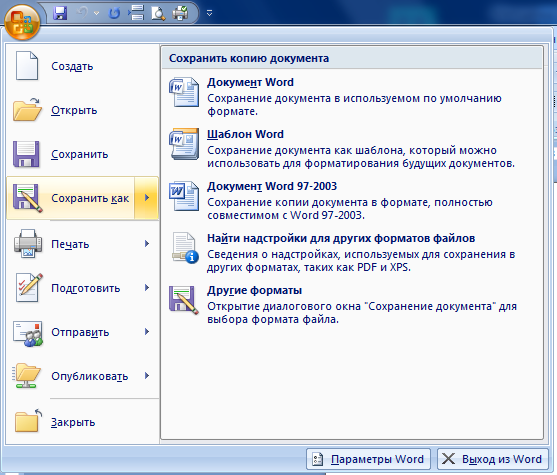557x475 pixels.
Task: Expand the Отправить submenu arrow
Action: pyautogui.click(x=147, y=331)
